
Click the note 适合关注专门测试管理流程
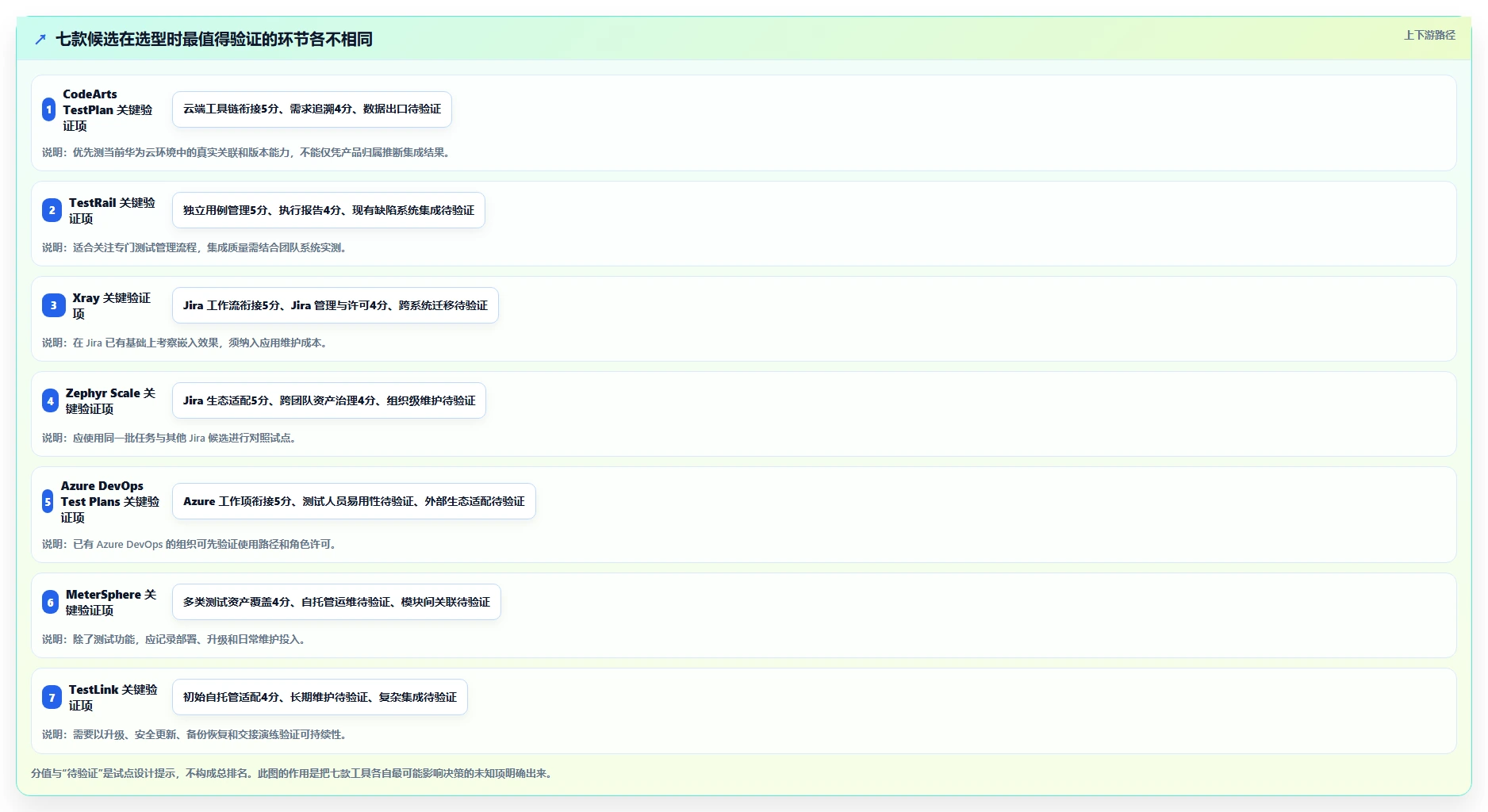pos(196,247)
